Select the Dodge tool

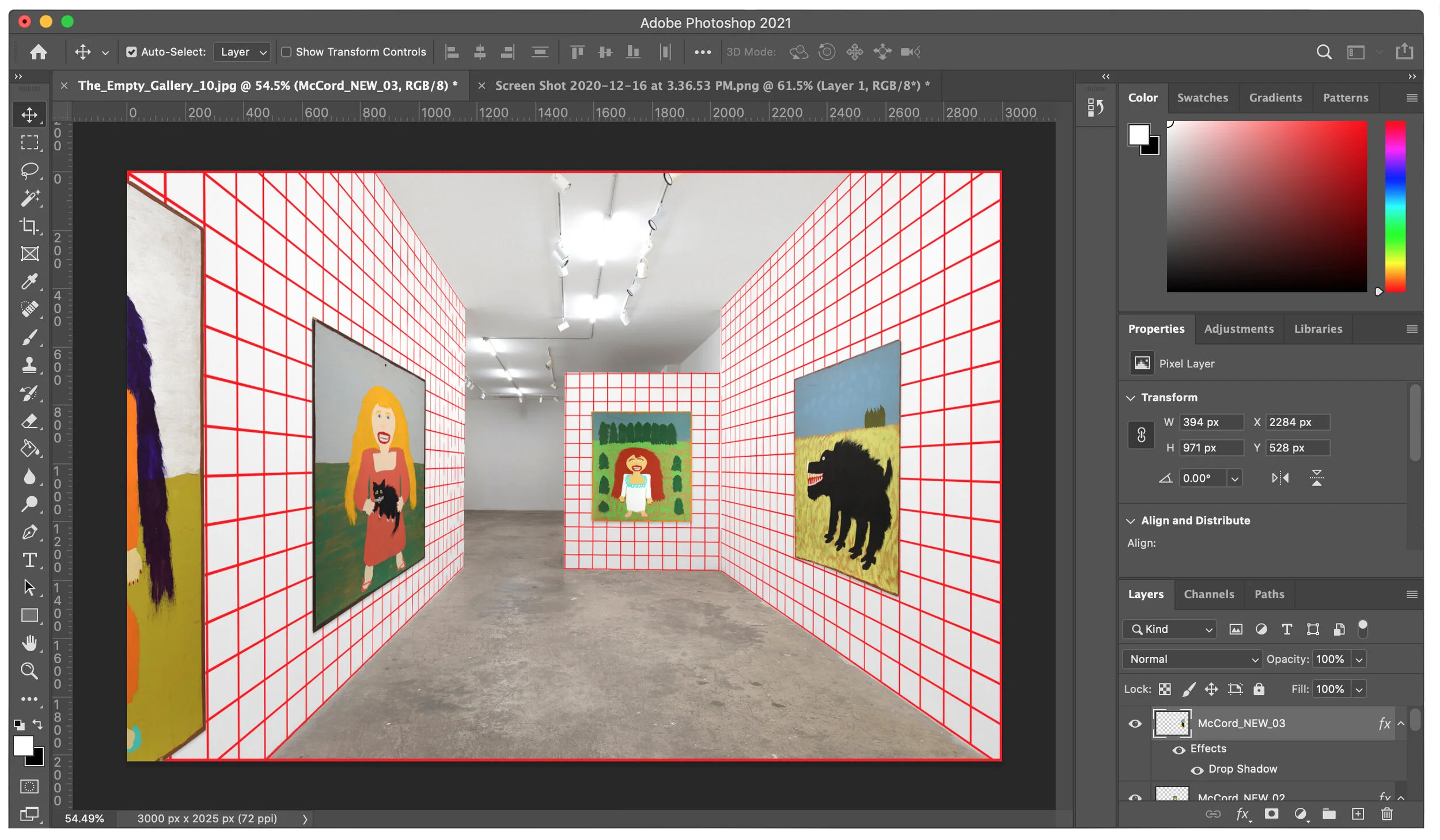[x=29, y=504]
